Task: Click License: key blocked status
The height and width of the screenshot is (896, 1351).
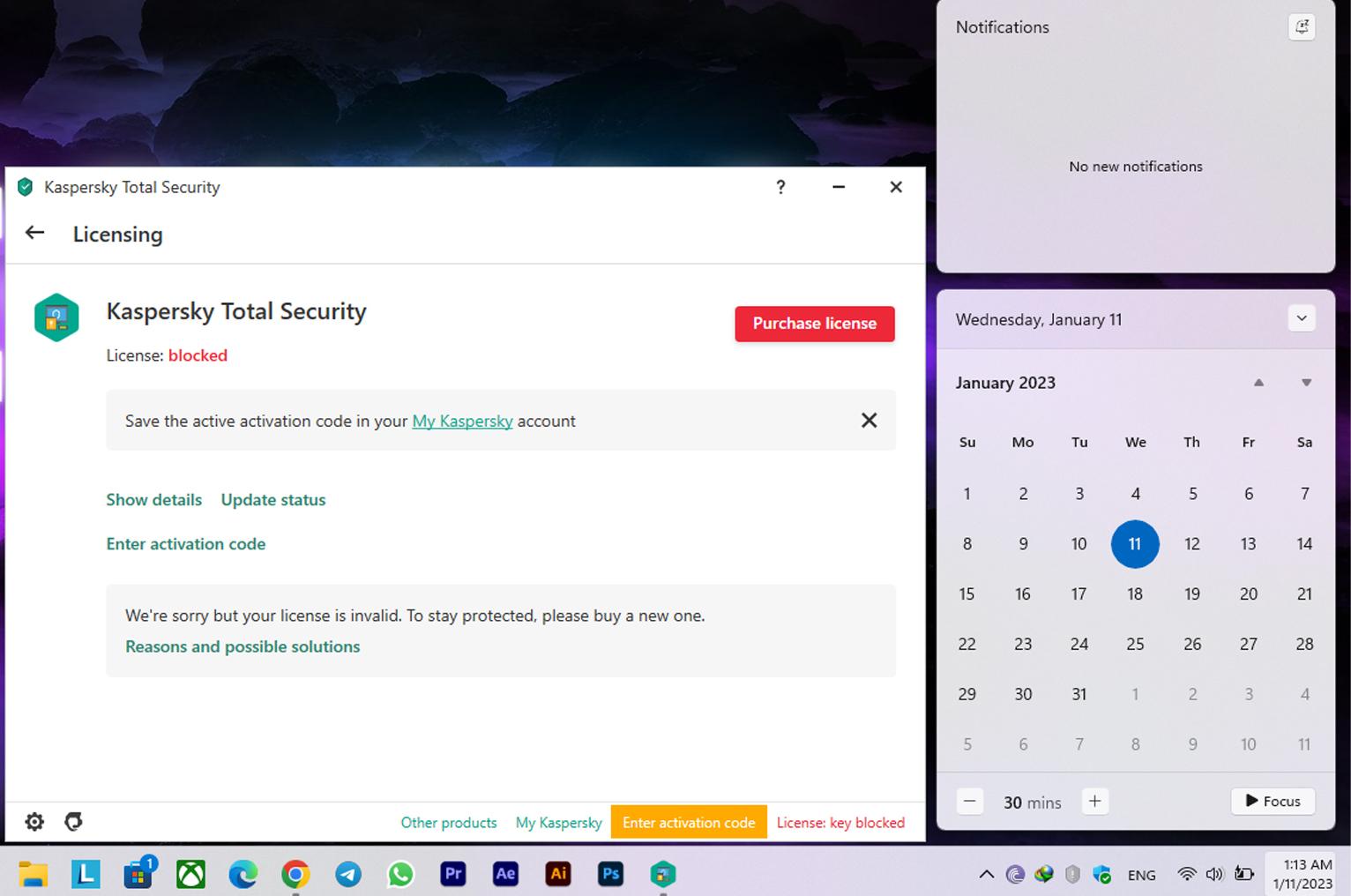Action: tap(840, 822)
